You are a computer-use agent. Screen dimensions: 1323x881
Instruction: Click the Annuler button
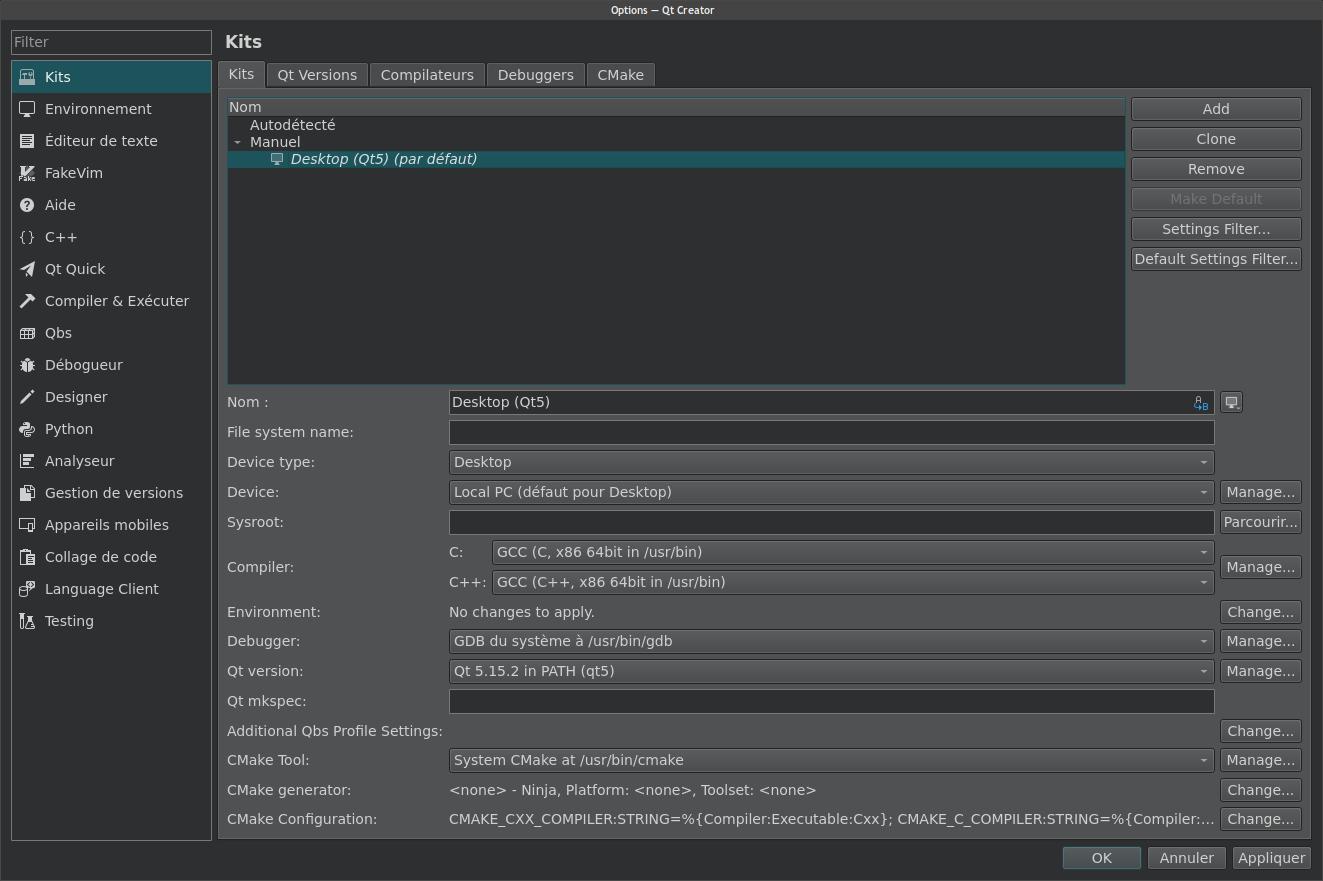pos(1186,858)
